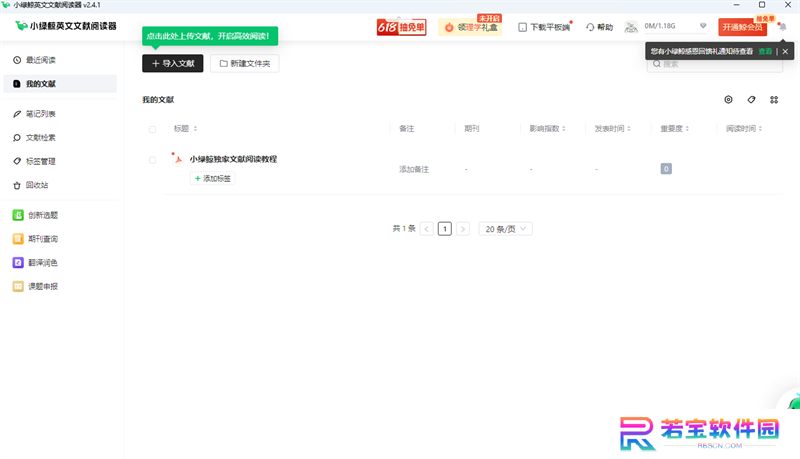Click the 小绿鲸英文文献阅读器 logo
Viewport: 800px width, 459px height.
coord(66,26)
